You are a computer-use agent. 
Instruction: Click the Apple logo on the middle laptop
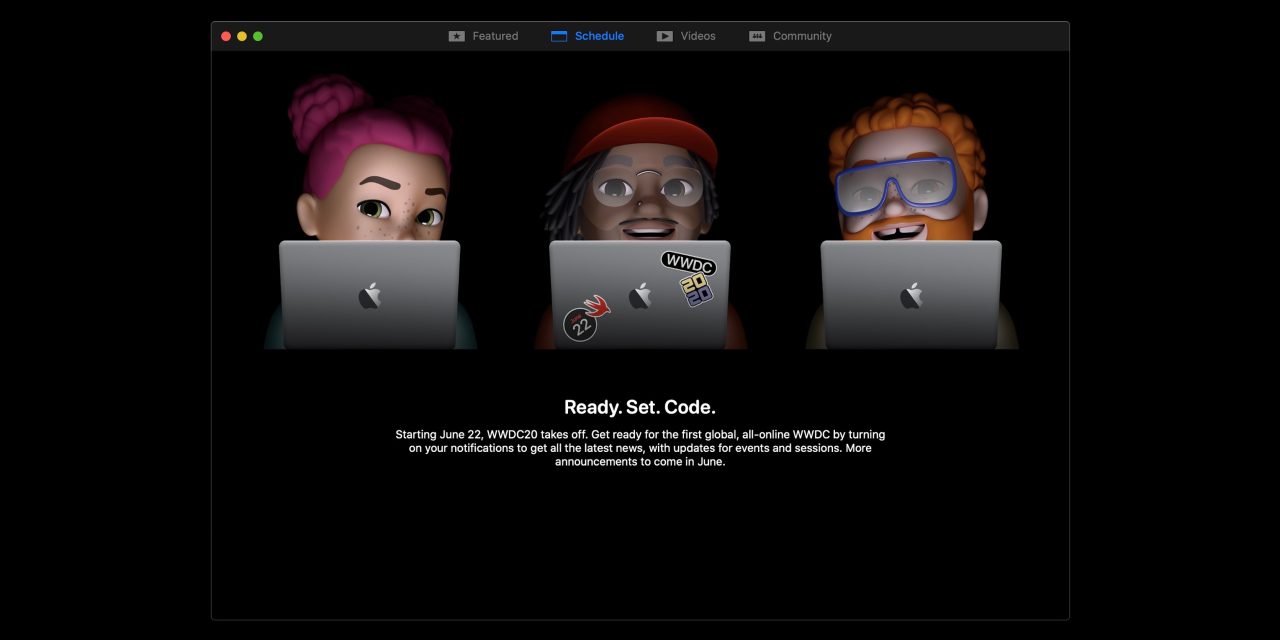(x=640, y=295)
